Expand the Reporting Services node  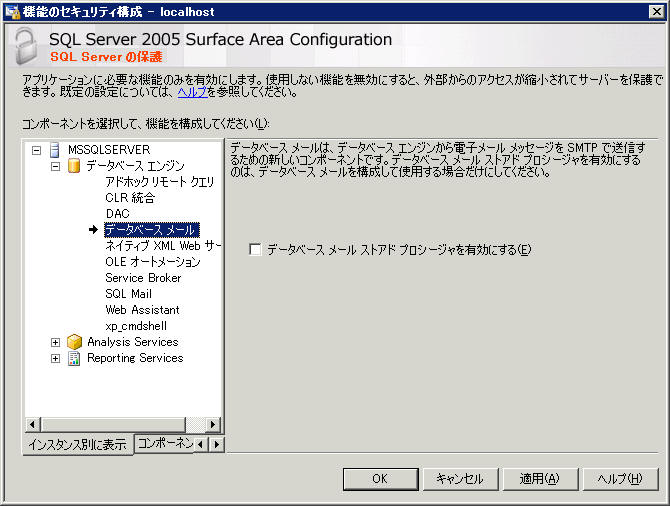(x=56, y=359)
